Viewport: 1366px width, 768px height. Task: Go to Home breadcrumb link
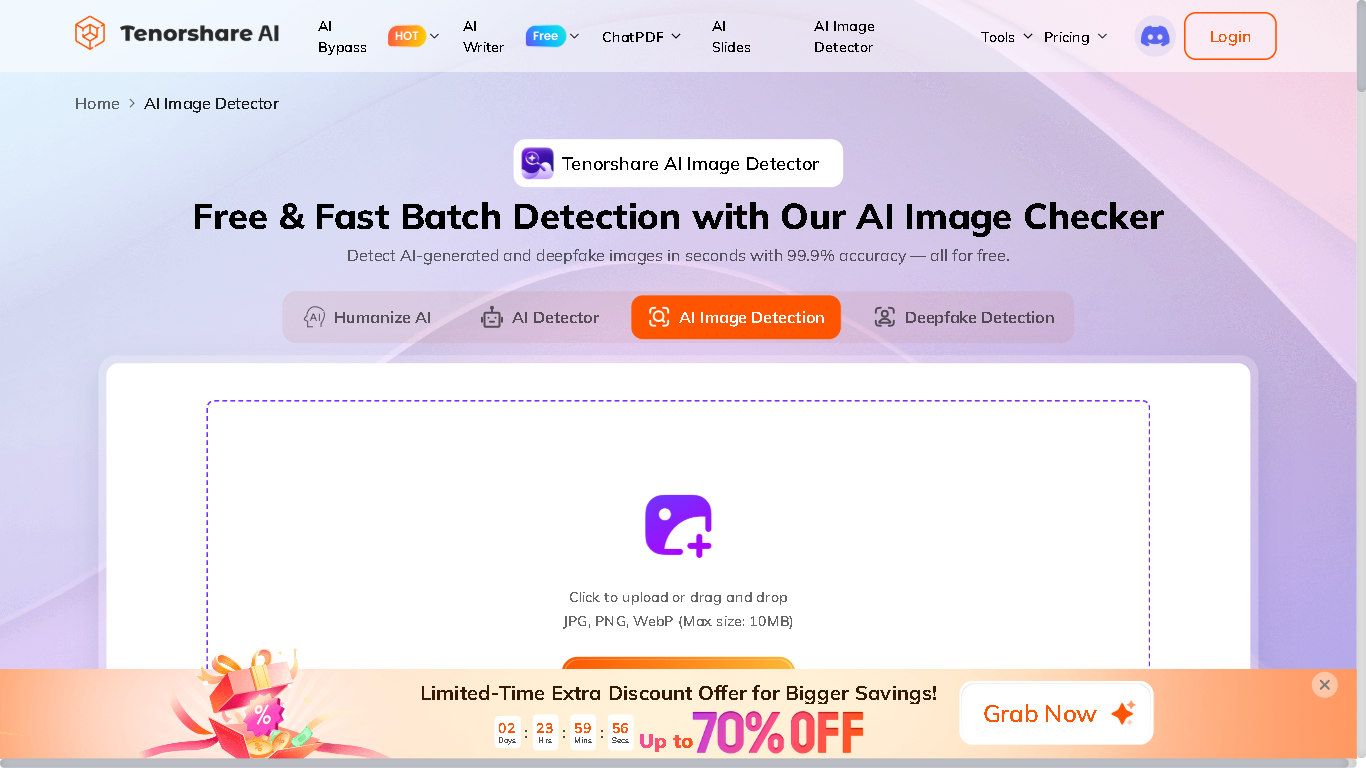click(97, 103)
